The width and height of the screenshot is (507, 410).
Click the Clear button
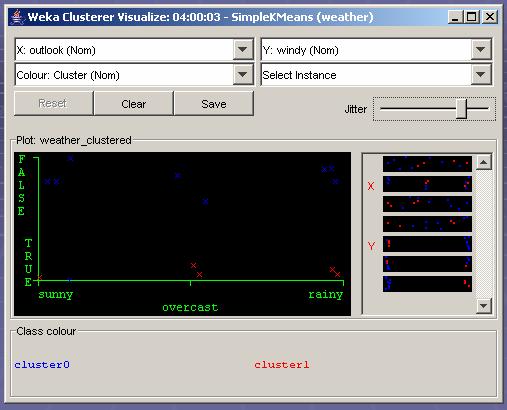134,104
